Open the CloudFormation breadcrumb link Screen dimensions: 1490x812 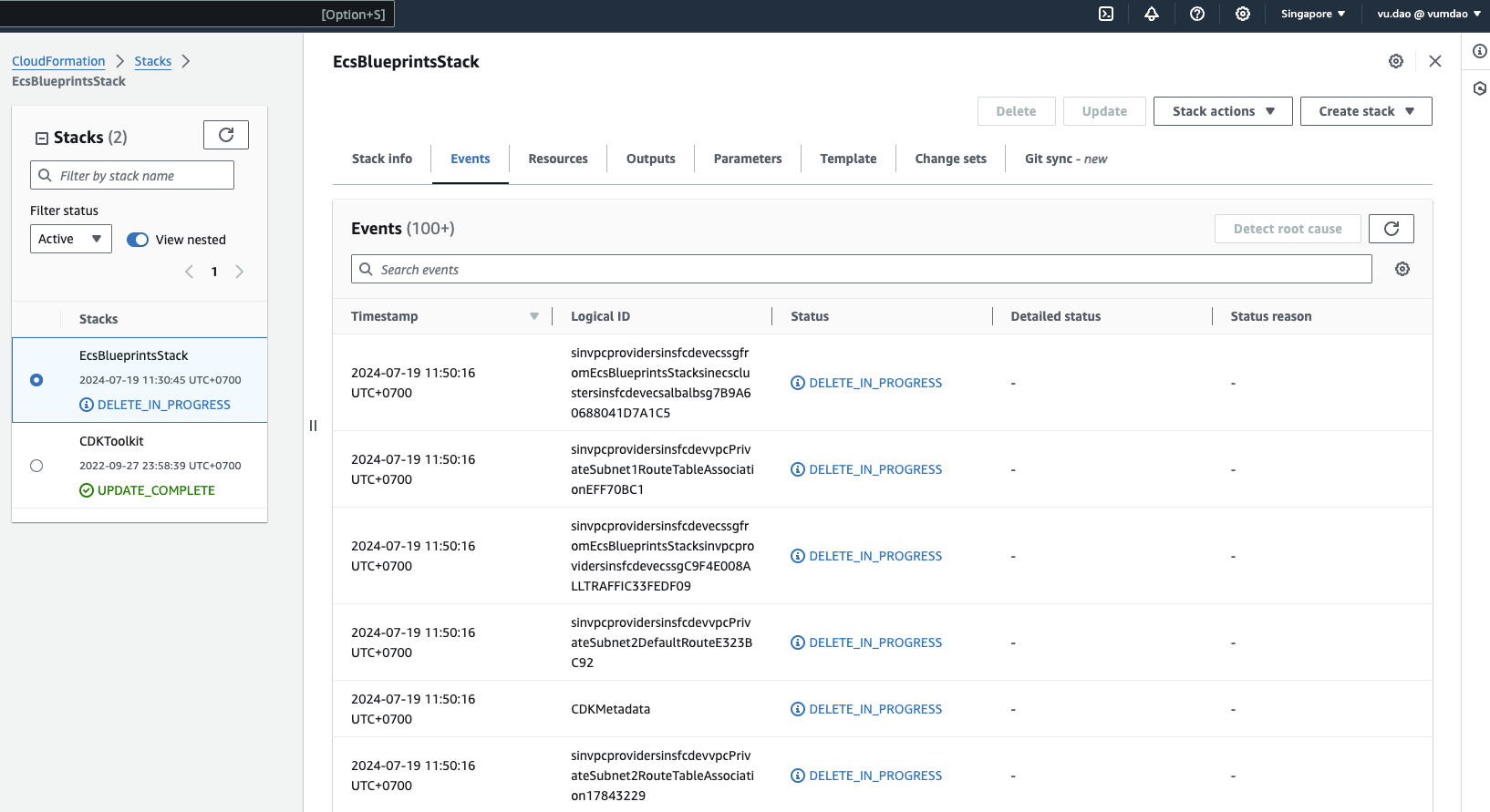[58, 61]
